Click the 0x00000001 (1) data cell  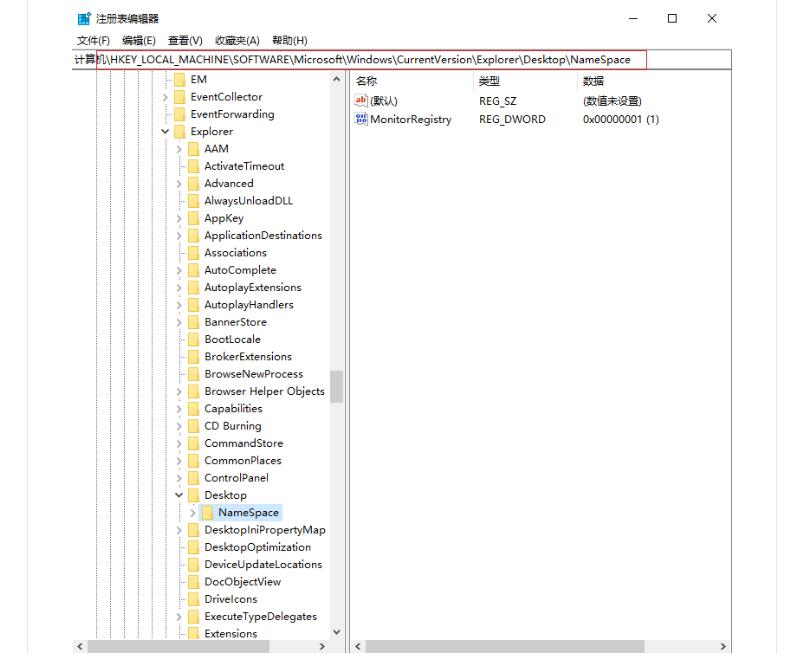[621, 119]
